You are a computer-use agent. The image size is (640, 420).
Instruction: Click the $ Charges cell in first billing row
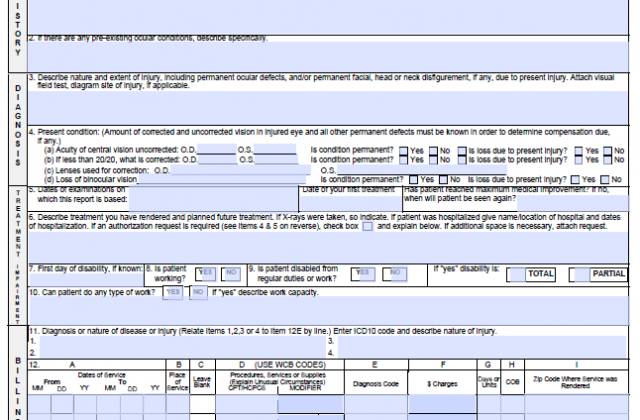442,404
